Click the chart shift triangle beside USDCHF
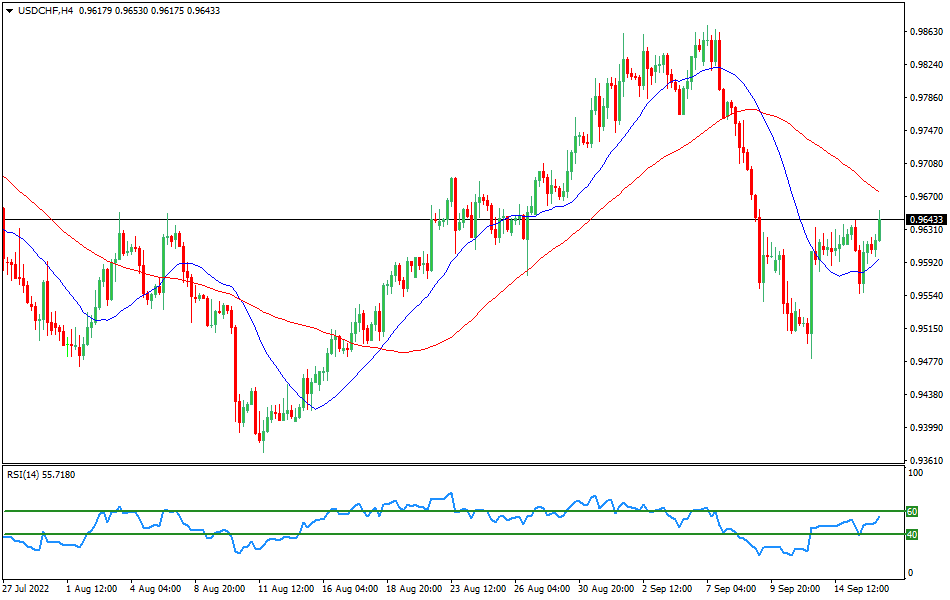The image size is (950, 600). pos(9,10)
